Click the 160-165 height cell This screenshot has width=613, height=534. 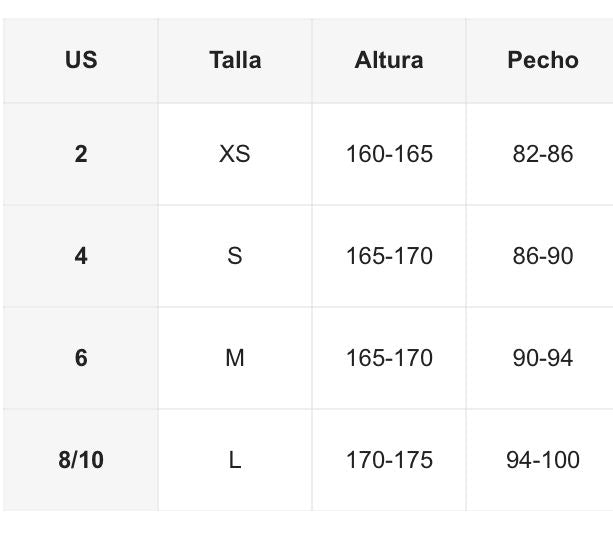click(389, 154)
